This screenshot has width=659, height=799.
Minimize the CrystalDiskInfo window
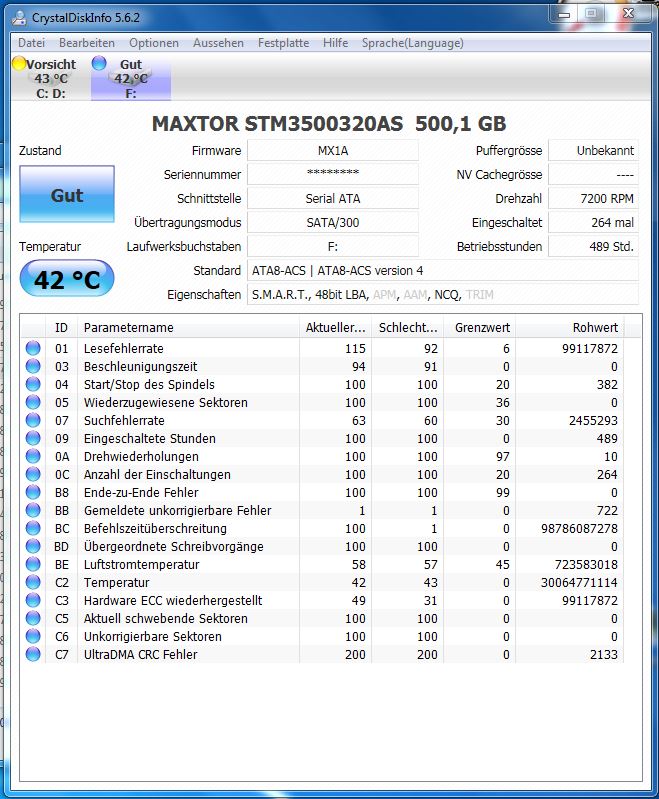tap(564, 14)
